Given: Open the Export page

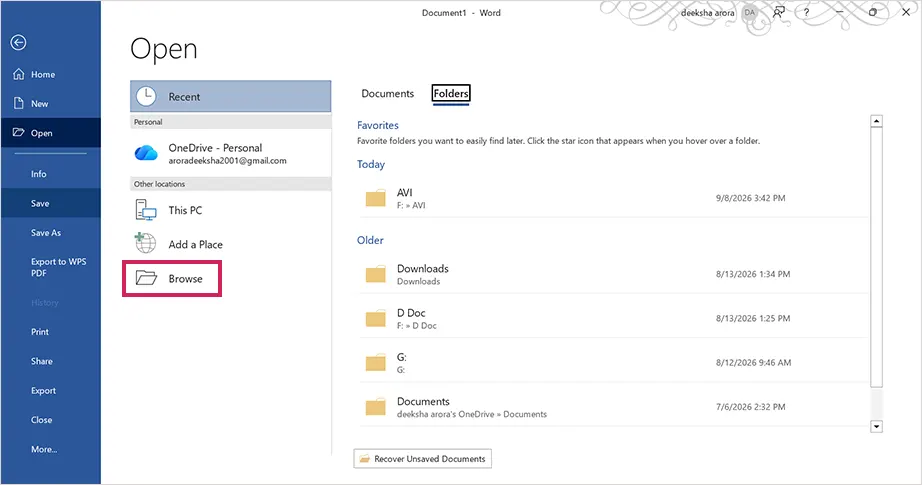Looking at the screenshot, I should click(50, 391).
